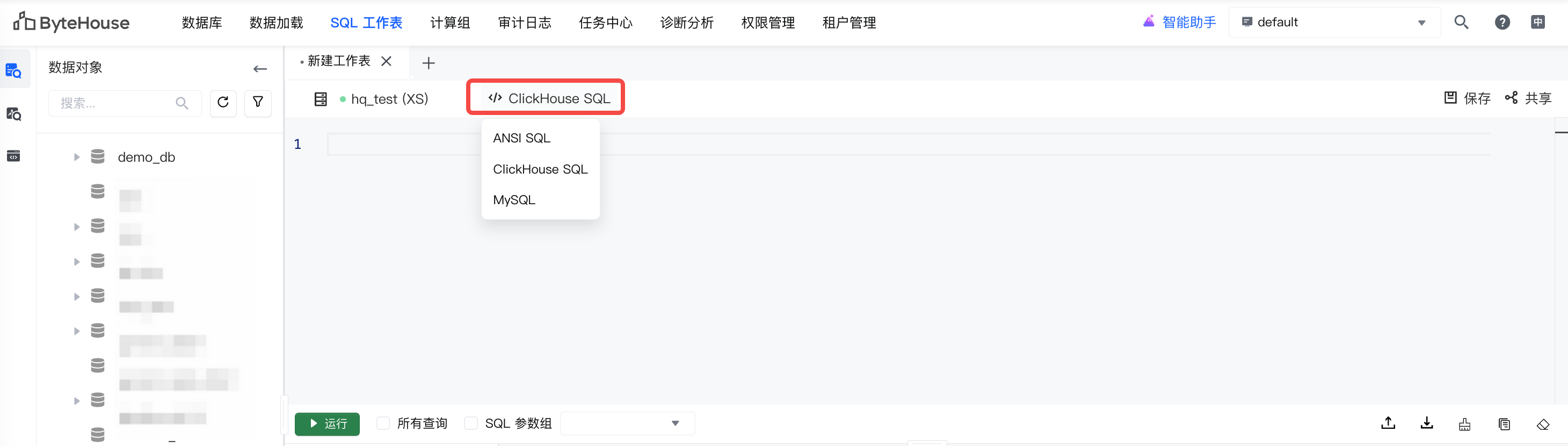This screenshot has height=446, width=1568.
Task: Collapse the 数据对象 panel arrow
Action: point(260,68)
